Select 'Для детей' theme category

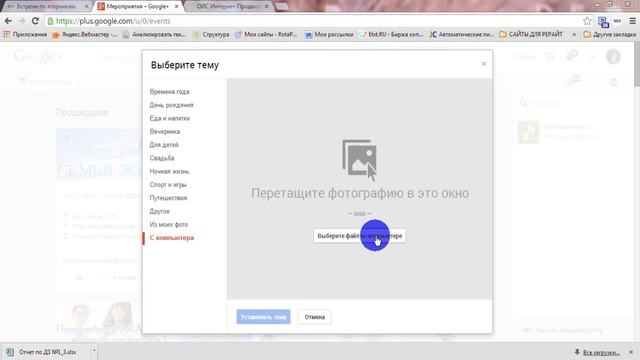[164, 145]
